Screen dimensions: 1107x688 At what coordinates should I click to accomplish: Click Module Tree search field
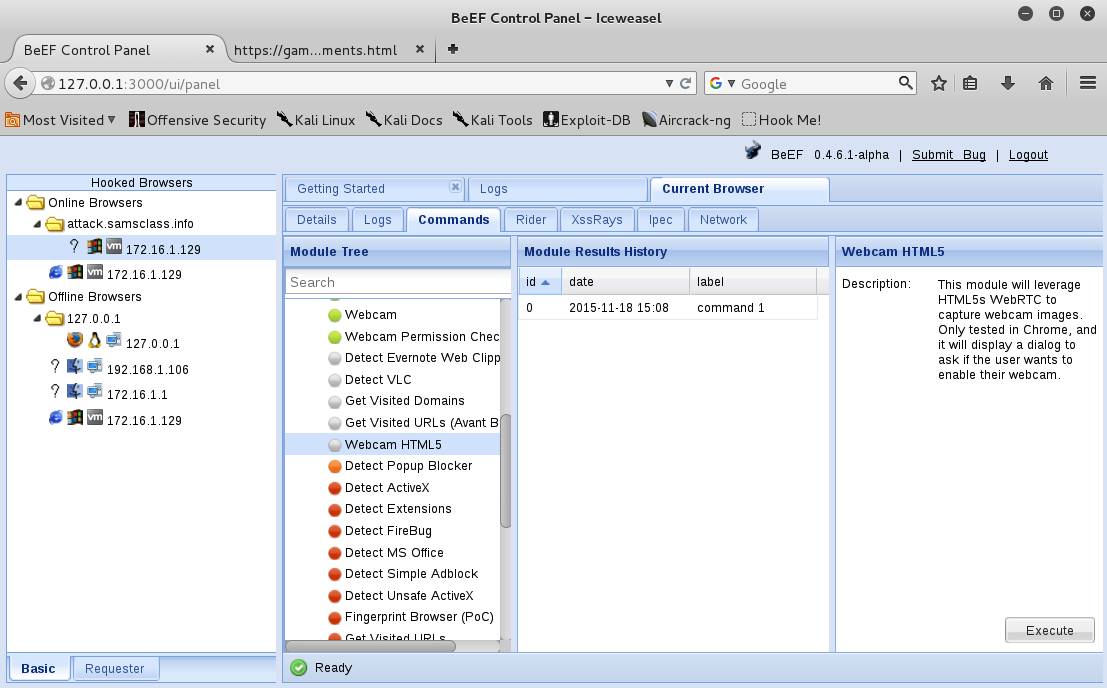tap(397, 282)
